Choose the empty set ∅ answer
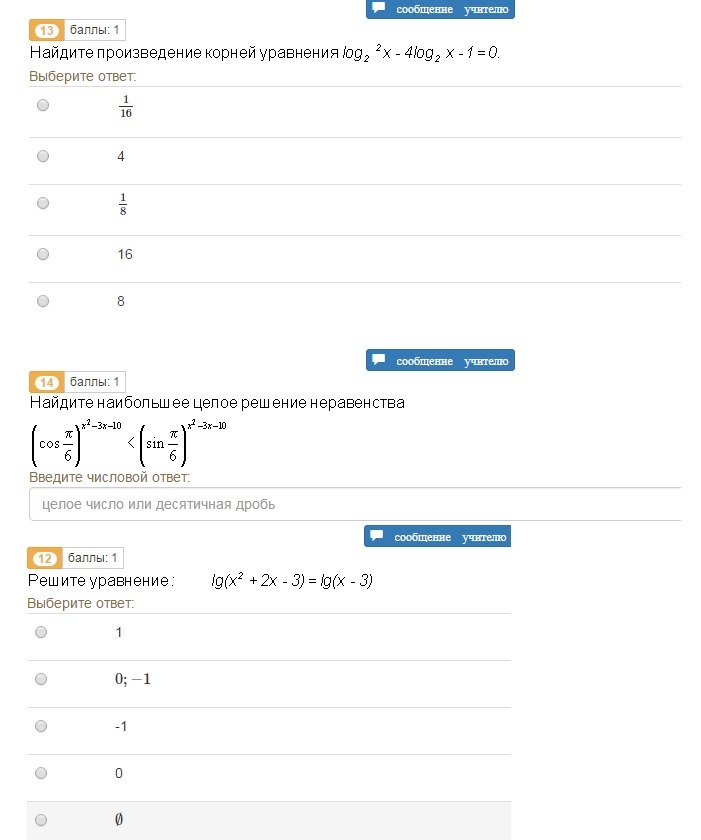This screenshot has width=701, height=840. 41,820
